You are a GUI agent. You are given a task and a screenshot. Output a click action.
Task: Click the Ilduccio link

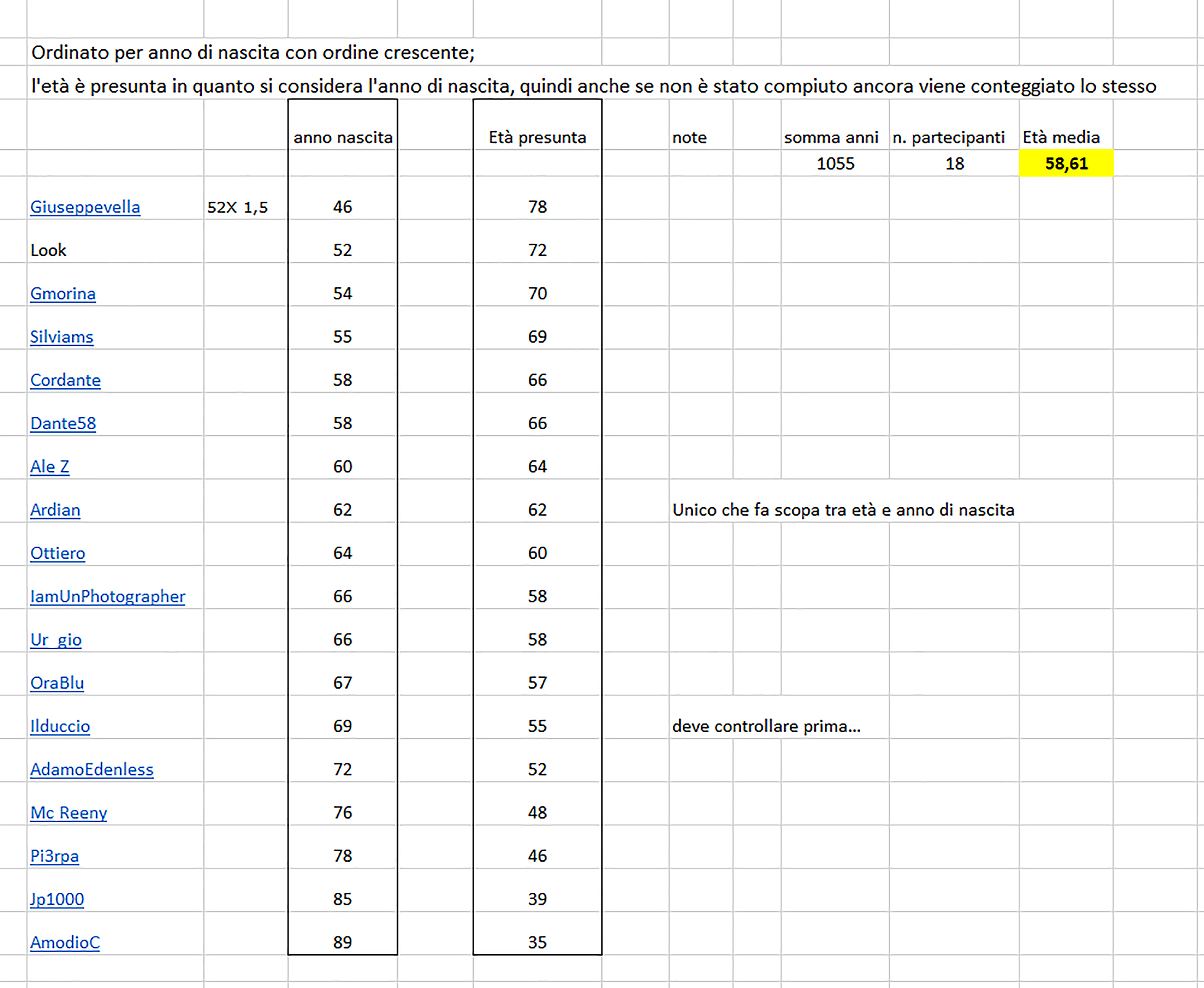click(x=60, y=726)
